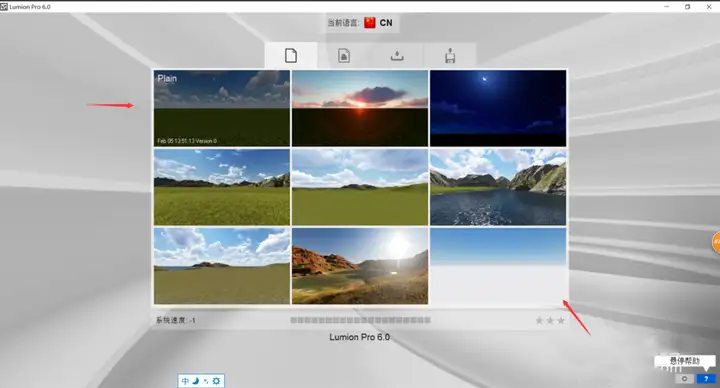Select the Plain scene thumbnail
This screenshot has height=388, width=720.
[222, 108]
